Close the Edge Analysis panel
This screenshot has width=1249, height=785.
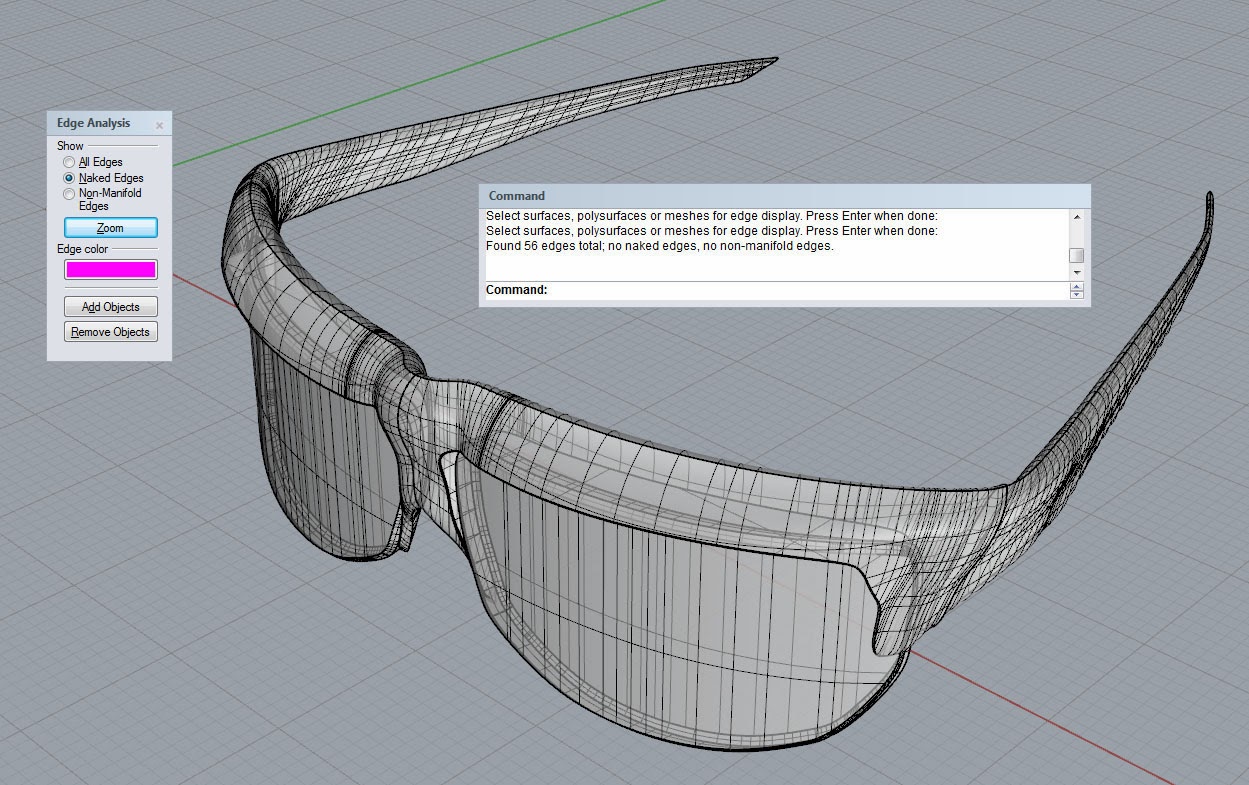pos(160,124)
